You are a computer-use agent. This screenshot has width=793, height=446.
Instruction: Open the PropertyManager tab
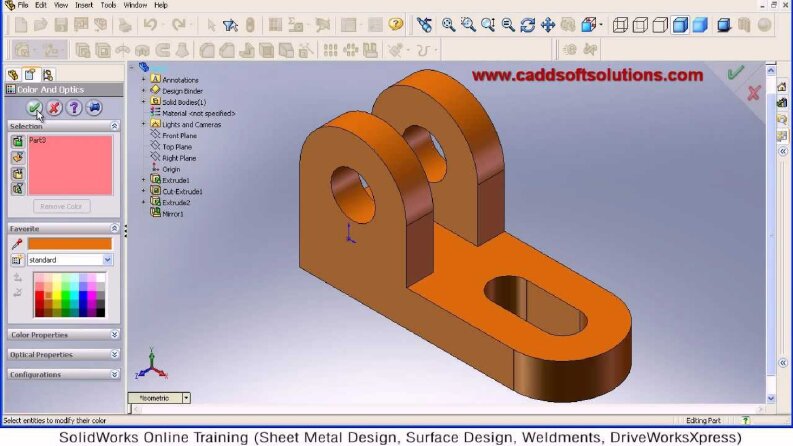coord(30,75)
